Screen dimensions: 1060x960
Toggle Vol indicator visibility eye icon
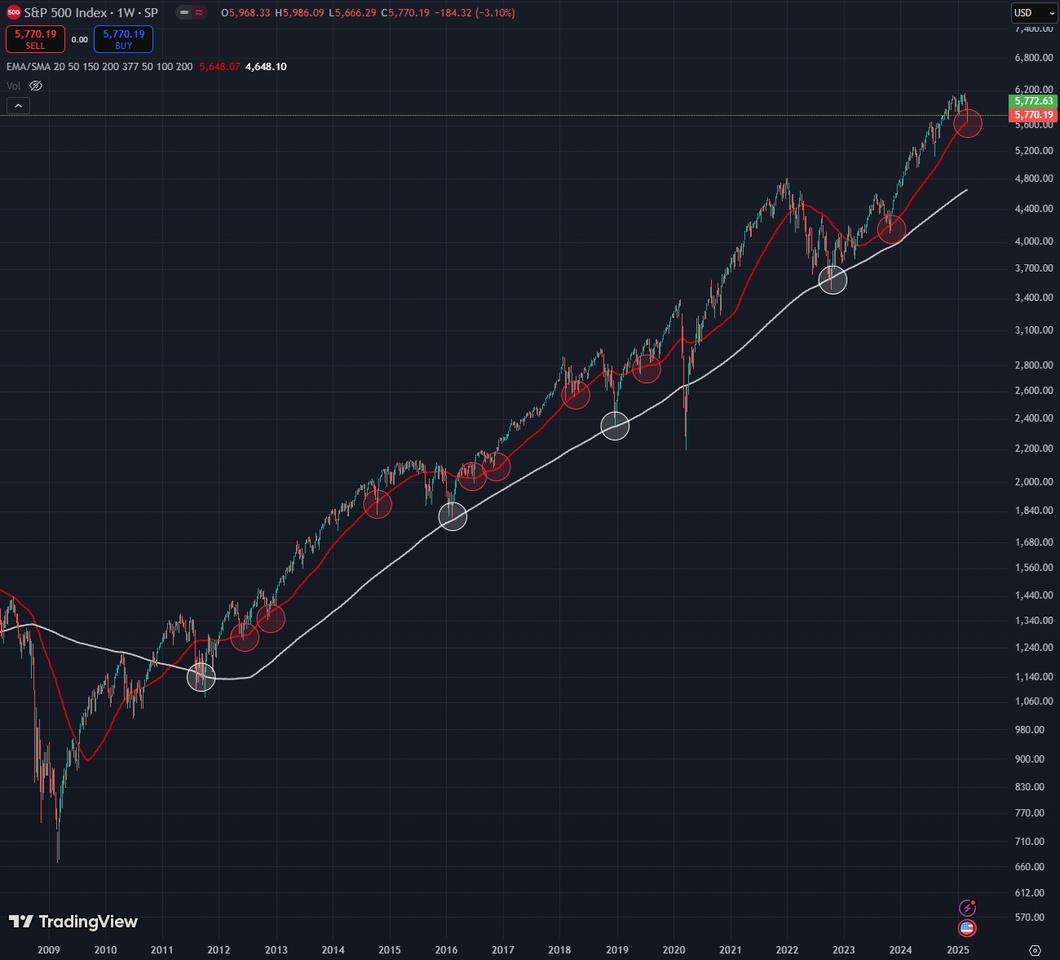click(36, 86)
